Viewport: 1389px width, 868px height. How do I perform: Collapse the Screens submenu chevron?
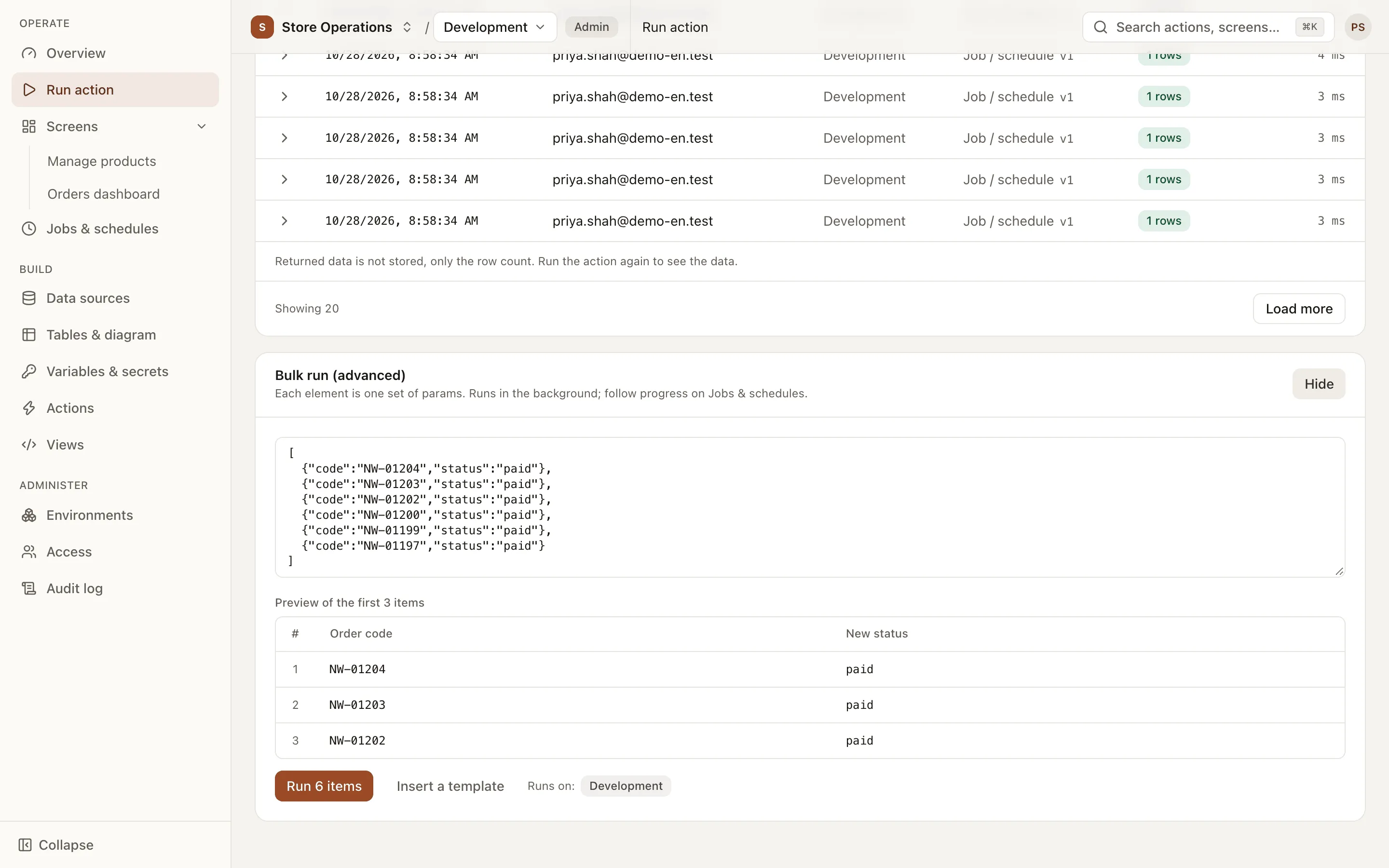[202, 126]
